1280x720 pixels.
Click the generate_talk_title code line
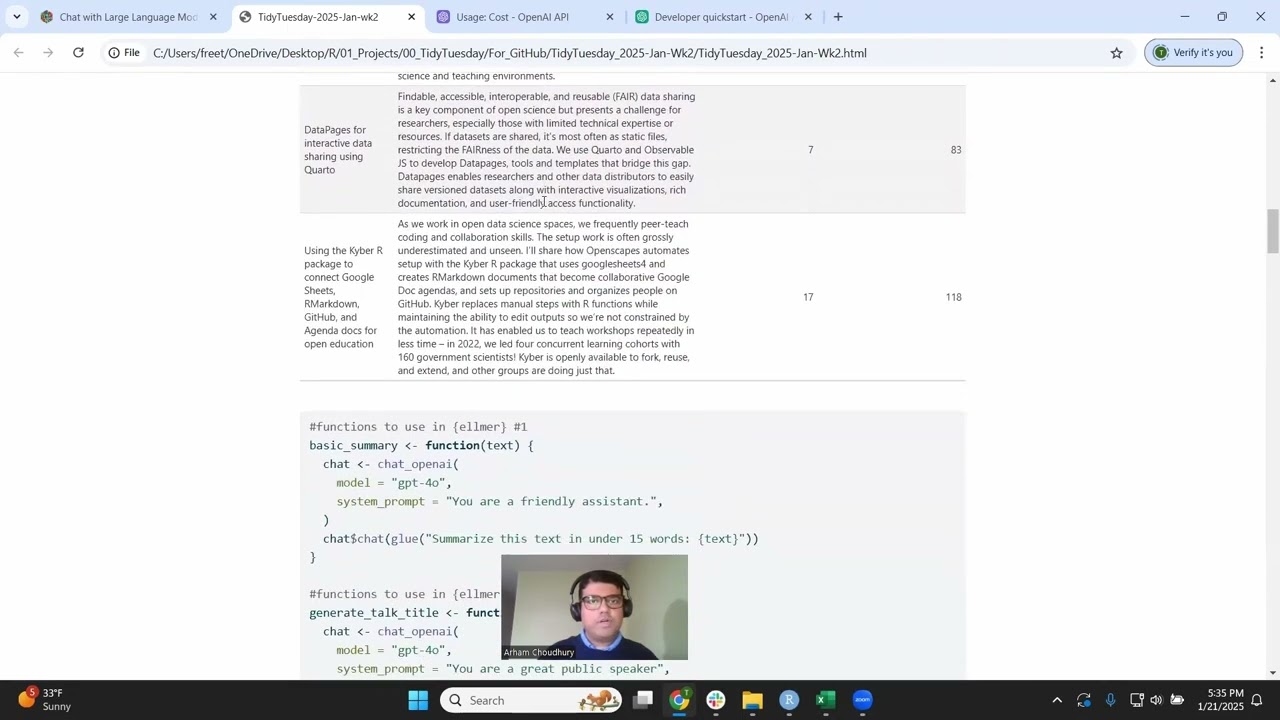[404, 613]
